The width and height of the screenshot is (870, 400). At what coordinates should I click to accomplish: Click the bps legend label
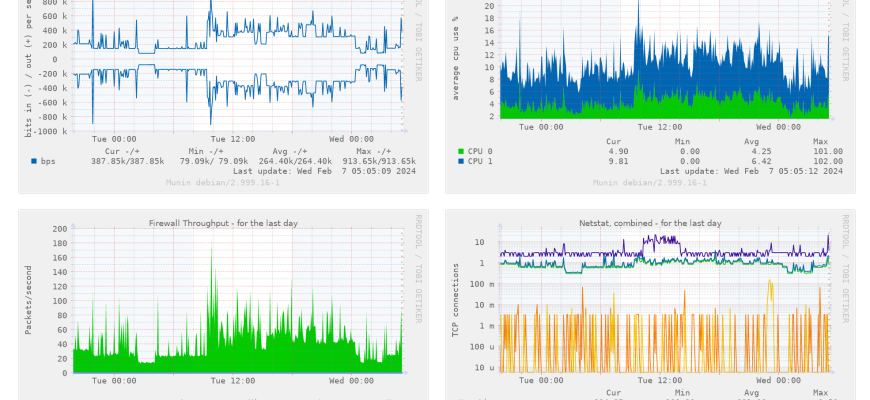[x=48, y=160]
